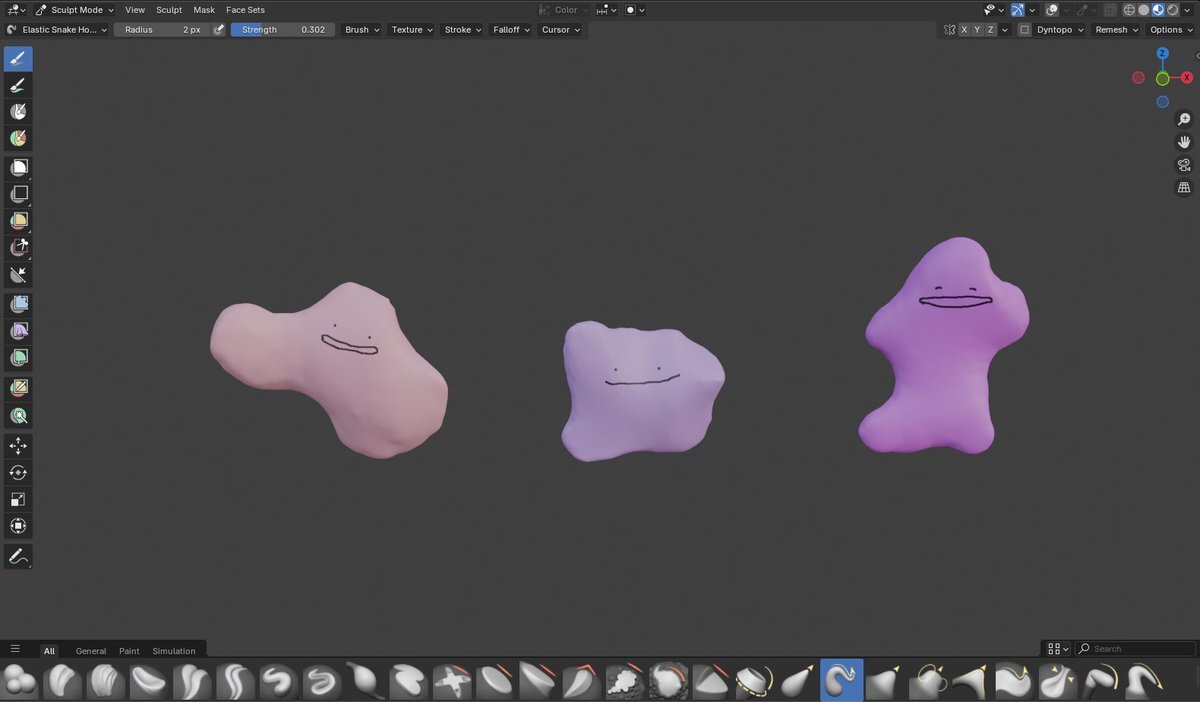Open the Elastic Snake Hook brush selector

tap(57, 30)
